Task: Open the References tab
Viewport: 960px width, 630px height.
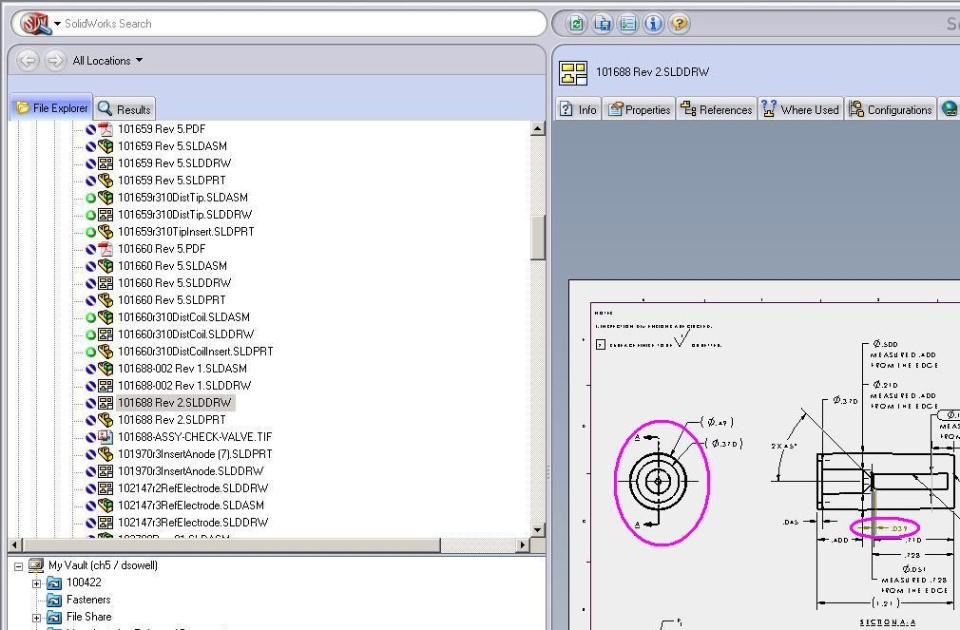Action: pyautogui.click(x=716, y=109)
